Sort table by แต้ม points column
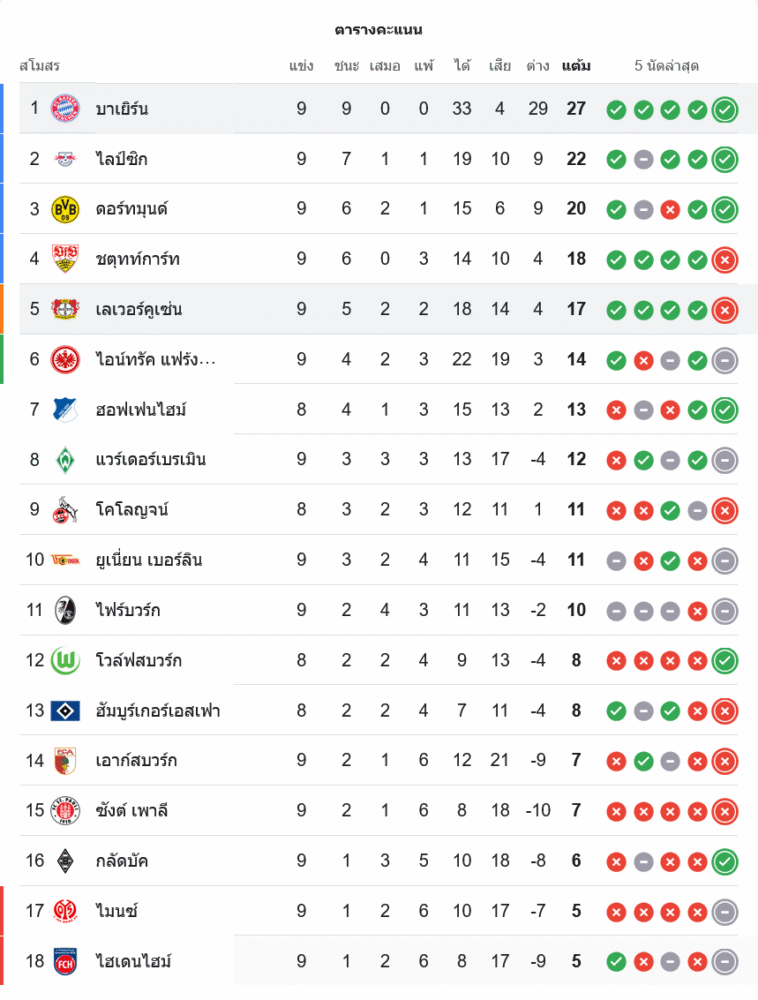This screenshot has width=758, height=1000. coord(576,67)
